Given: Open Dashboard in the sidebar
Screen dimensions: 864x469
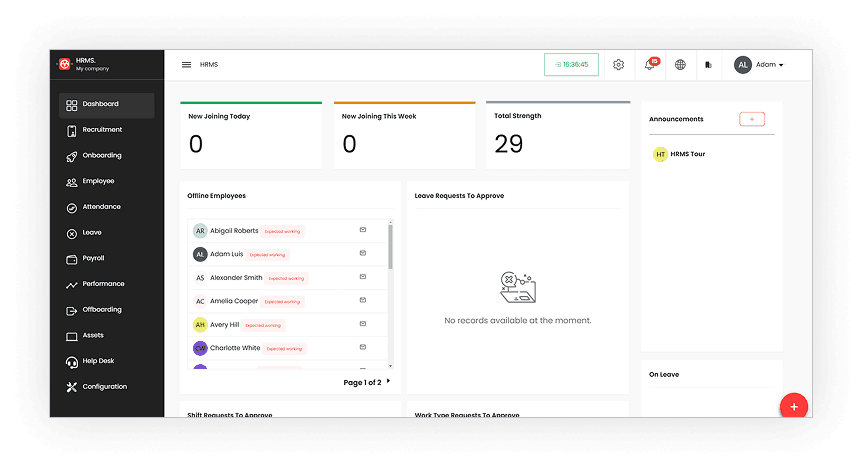Looking at the screenshot, I should [x=100, y=104].
